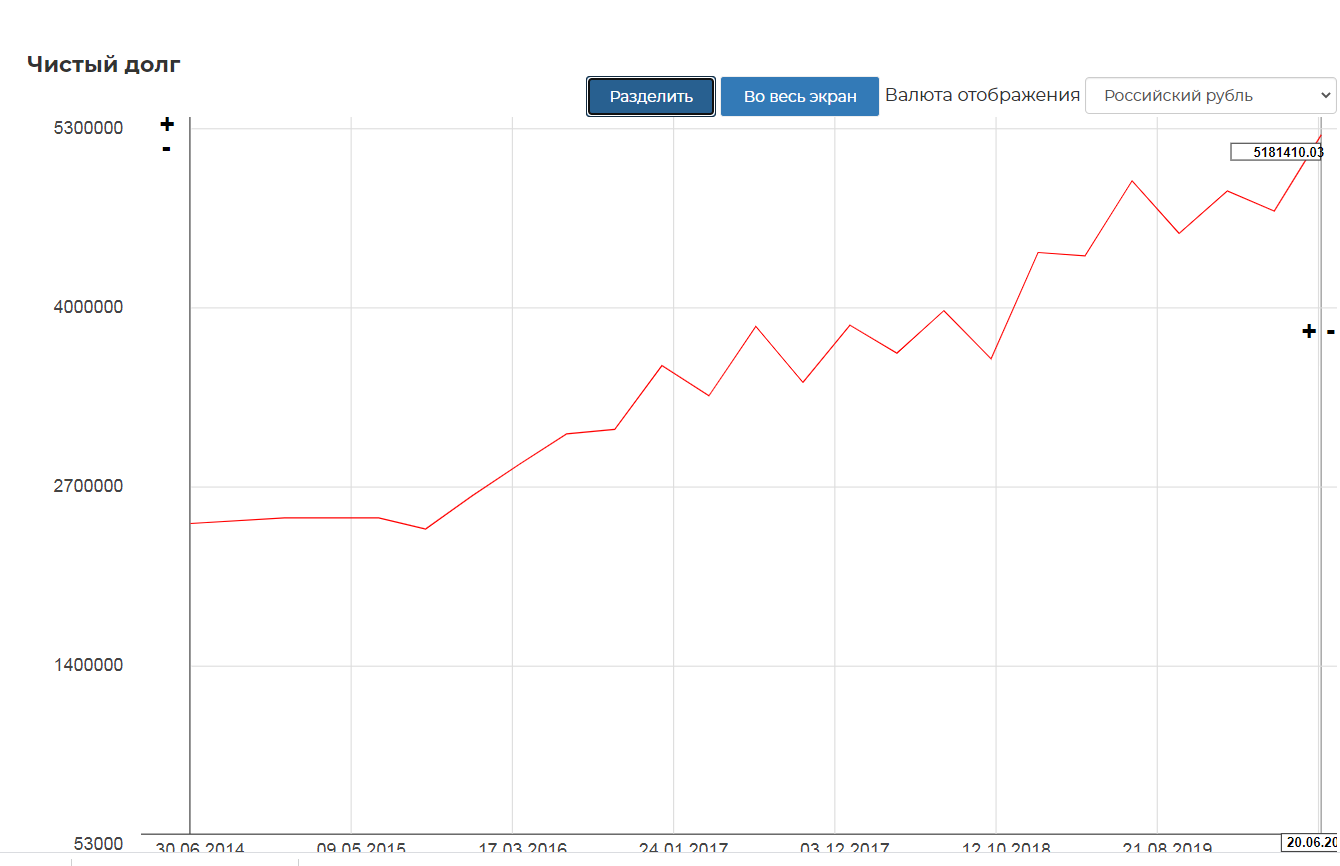Click the plus icon above the vertical axis
This screenshot has height=866, width=1340.
tap(167, 125)
